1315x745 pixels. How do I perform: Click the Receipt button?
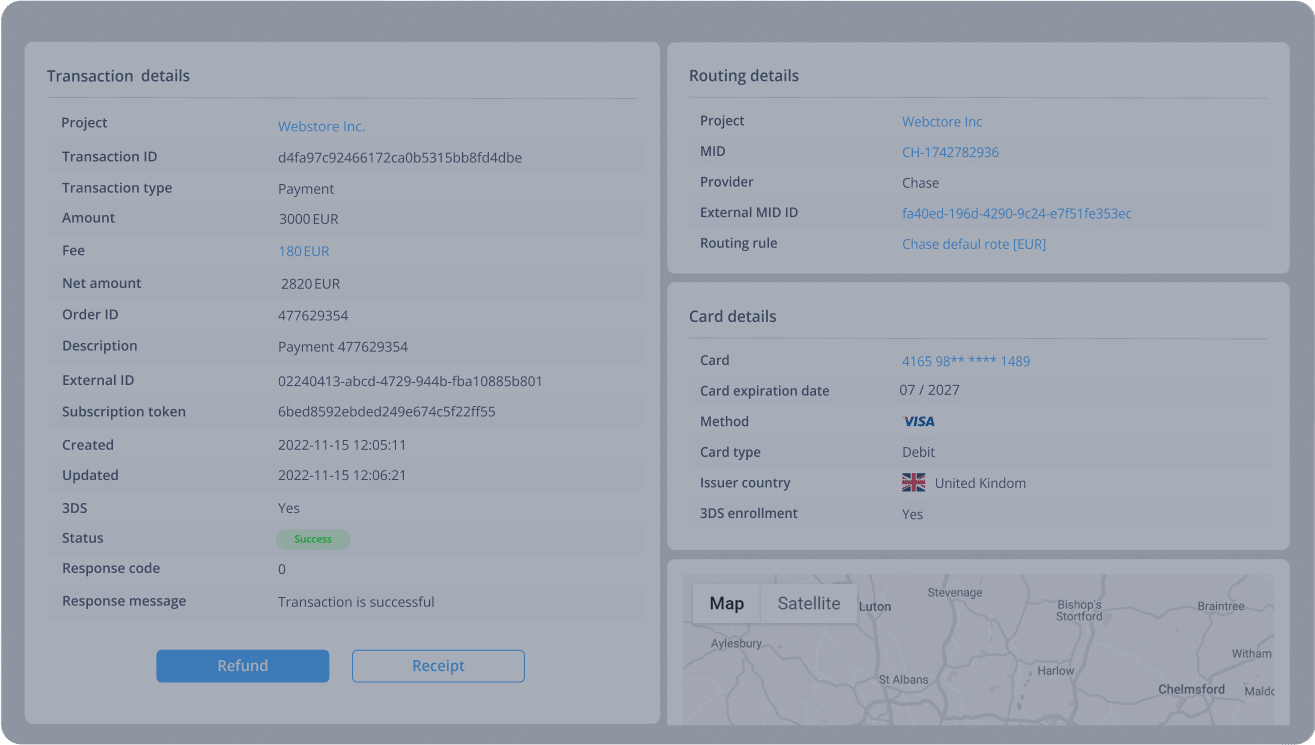(437, 665)
